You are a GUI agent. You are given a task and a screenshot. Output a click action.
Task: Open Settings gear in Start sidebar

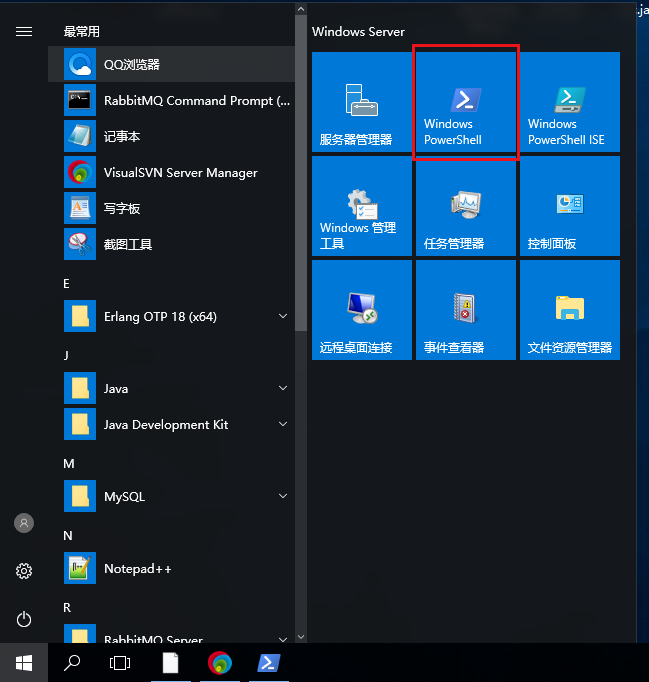(x=24, y=571)
